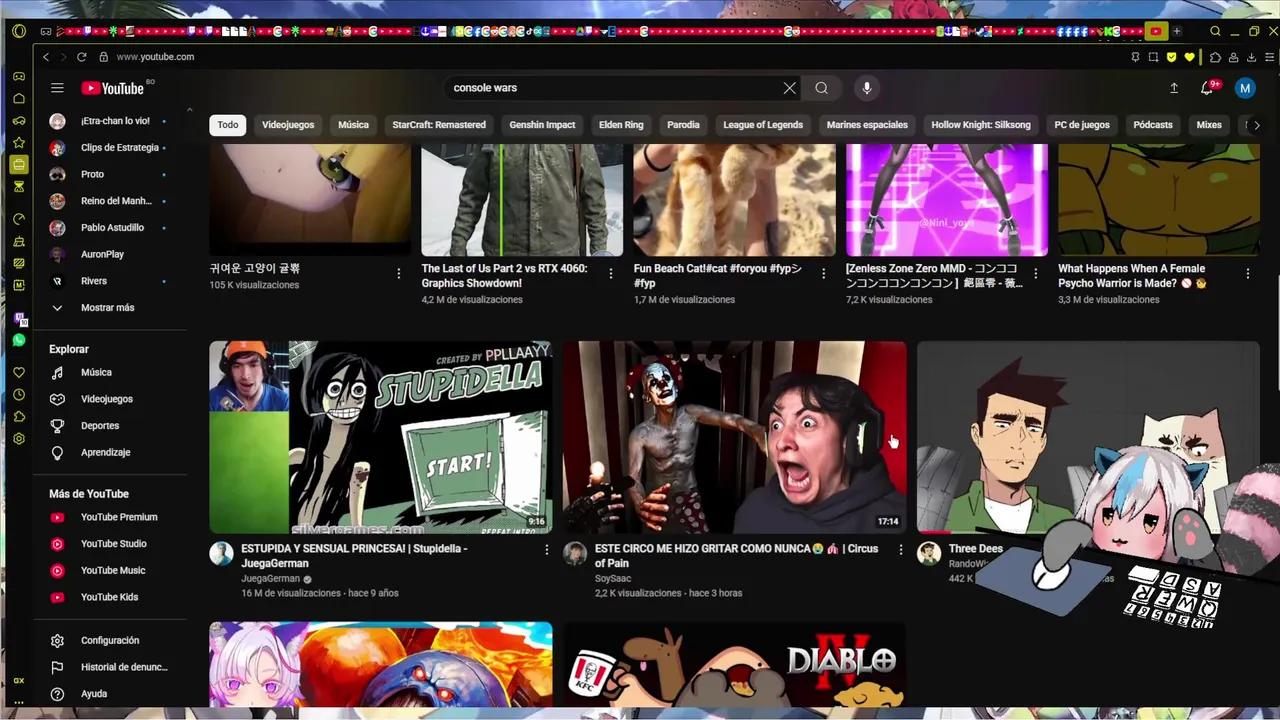1280x720 pixels.
Task: Open a new tab with the plus button
Action: [1177, 31]
